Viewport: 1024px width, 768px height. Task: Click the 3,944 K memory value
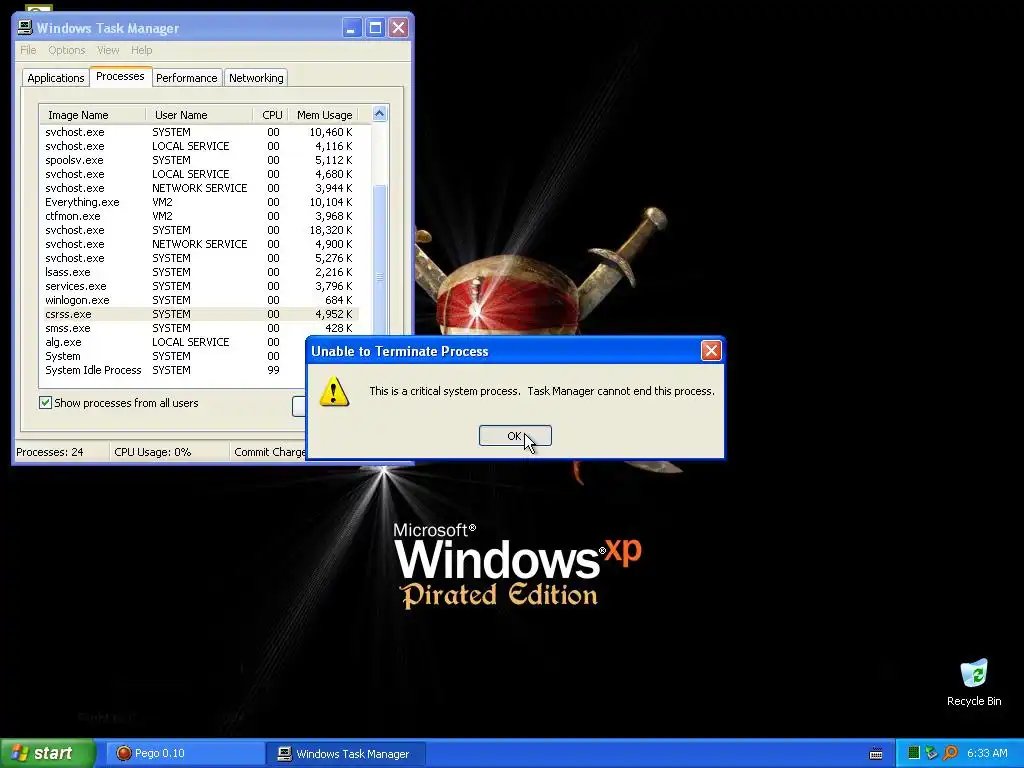334,188
